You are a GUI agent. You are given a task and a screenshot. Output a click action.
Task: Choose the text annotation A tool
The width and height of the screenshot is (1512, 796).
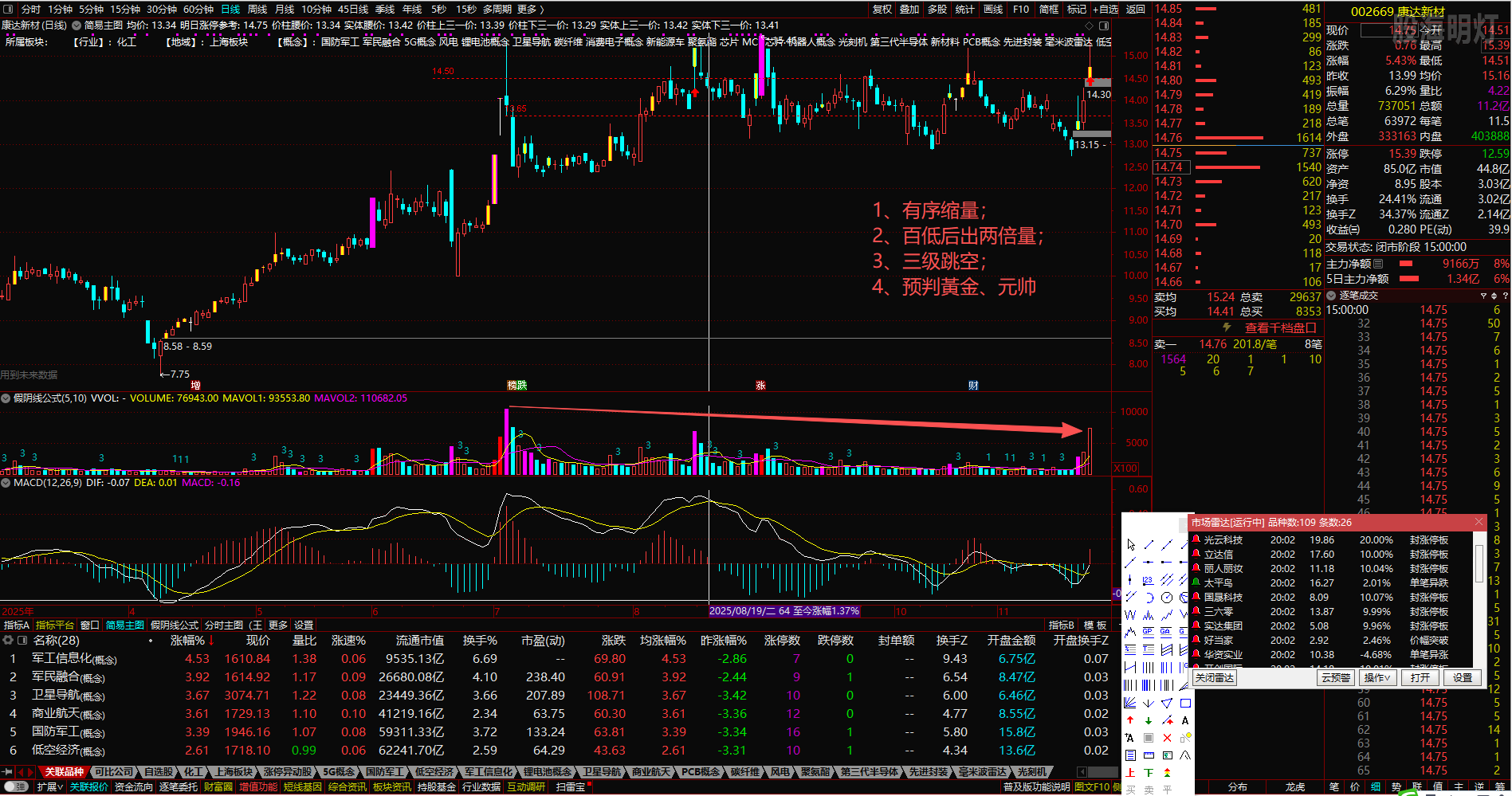[x=1185, y=720]
